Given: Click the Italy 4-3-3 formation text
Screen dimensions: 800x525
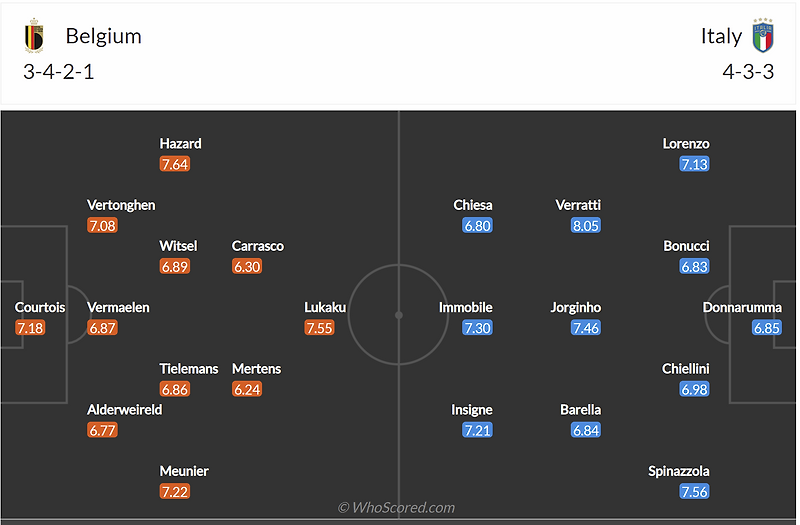Looking at the screenshot, I should pos(749,72).
